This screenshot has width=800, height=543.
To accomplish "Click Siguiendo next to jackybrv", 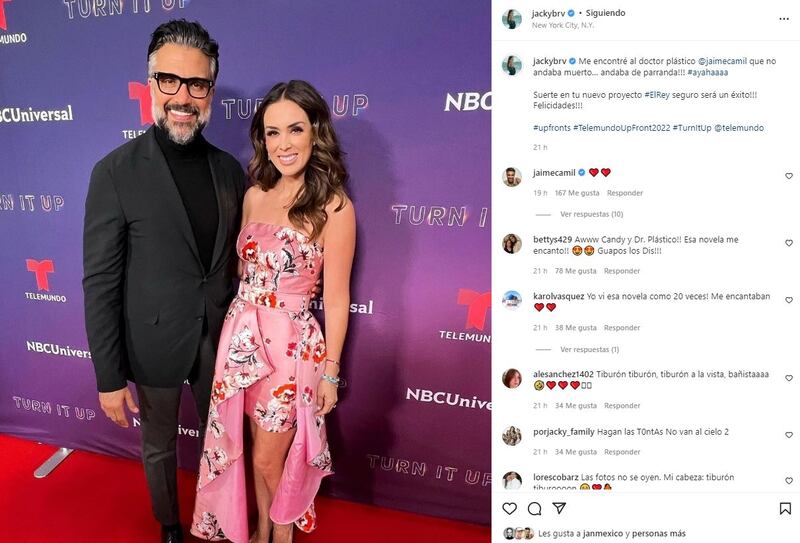I will click(605, 13).
